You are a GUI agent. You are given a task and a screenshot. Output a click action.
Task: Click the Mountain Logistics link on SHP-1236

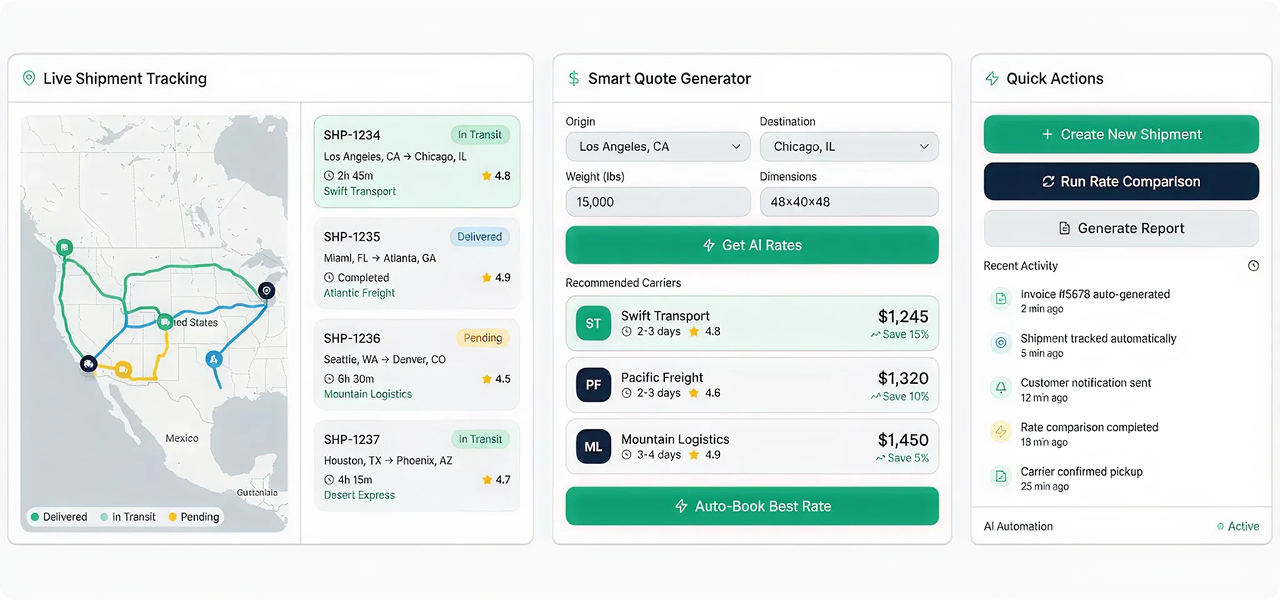368,394
